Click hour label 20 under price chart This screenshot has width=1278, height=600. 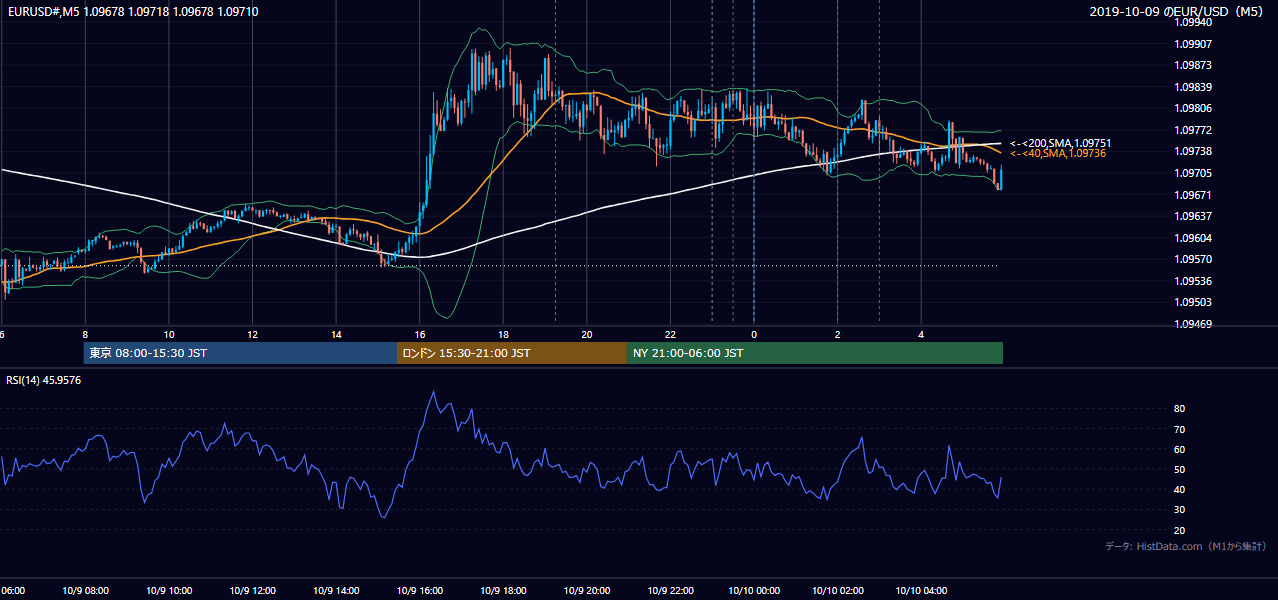coord(587,335)
